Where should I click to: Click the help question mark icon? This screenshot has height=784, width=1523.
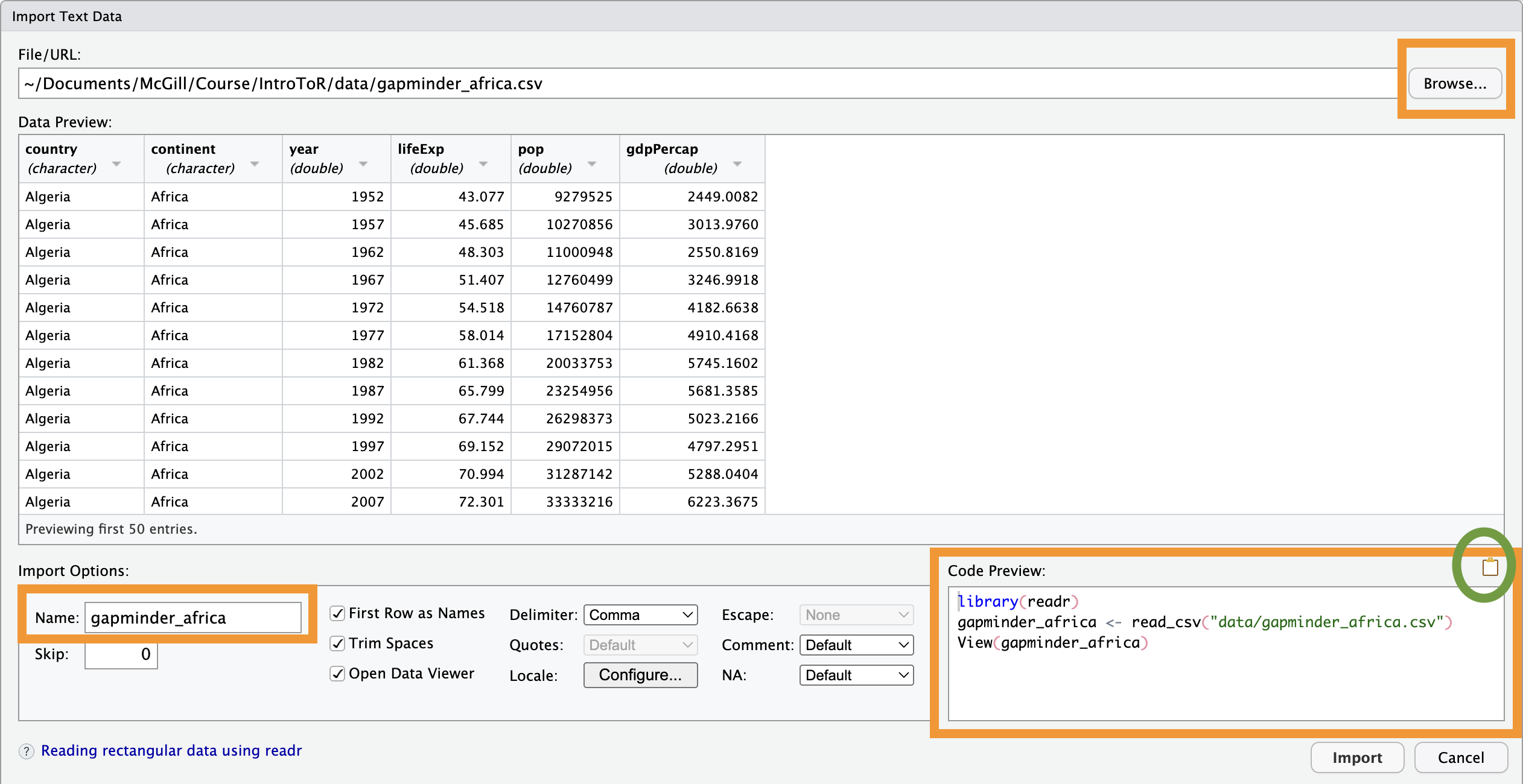coord(27,751)
